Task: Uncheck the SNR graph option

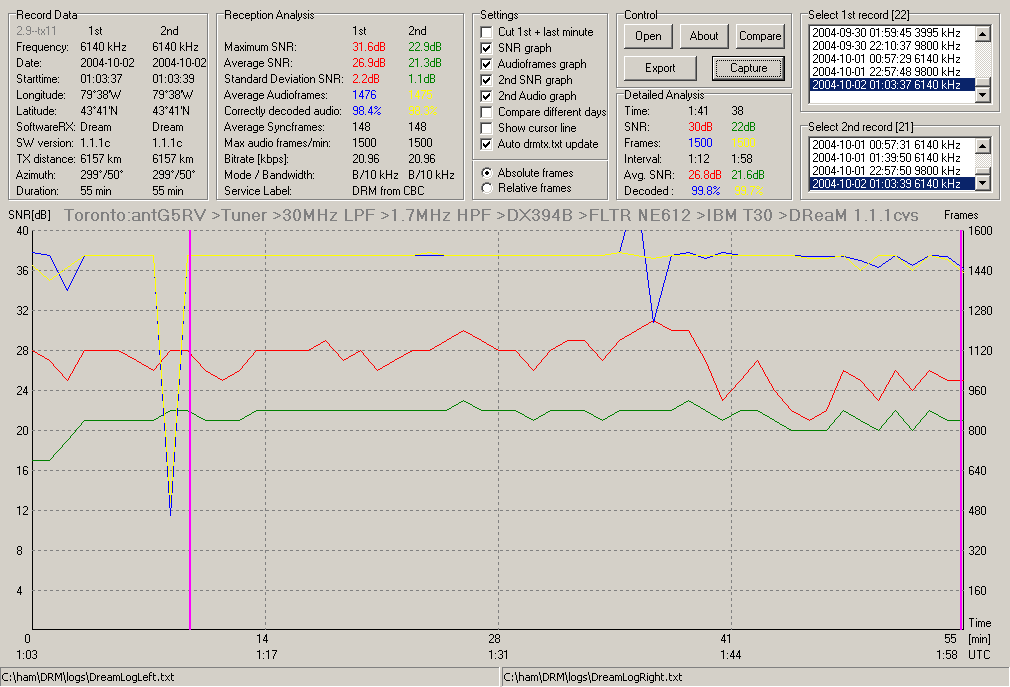Action: pyautogui.click(x=487, y=48)
